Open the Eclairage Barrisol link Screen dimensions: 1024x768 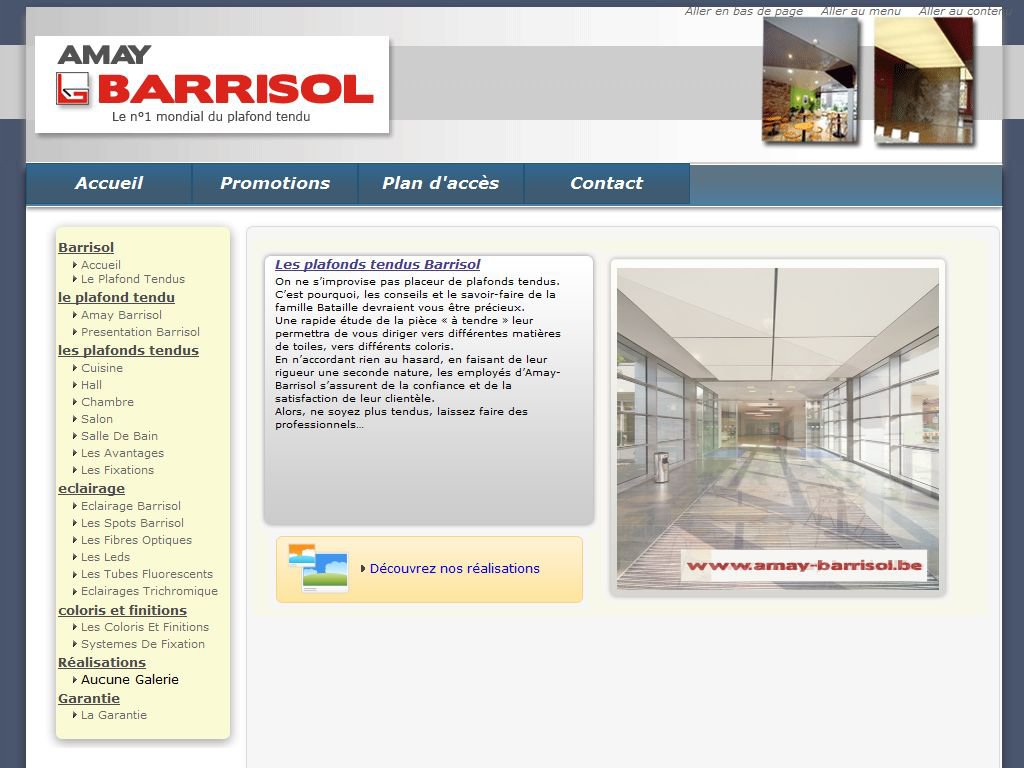[131, 506]
